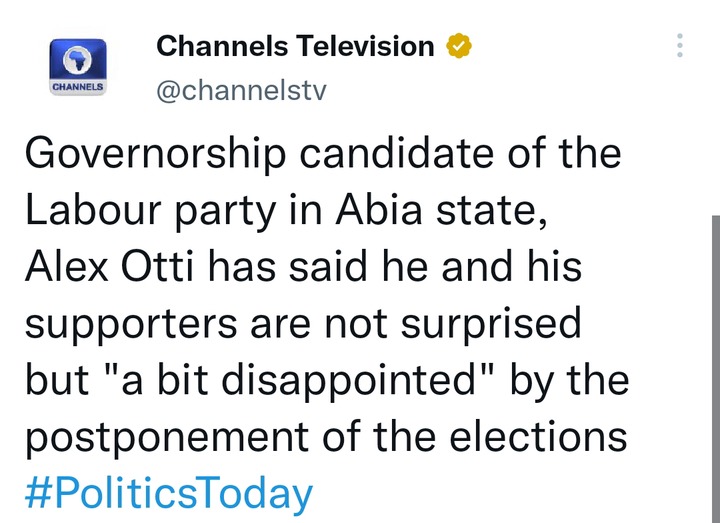Click the Africa globe in the Channels logo
720x523 pixels.
[78, 60]
